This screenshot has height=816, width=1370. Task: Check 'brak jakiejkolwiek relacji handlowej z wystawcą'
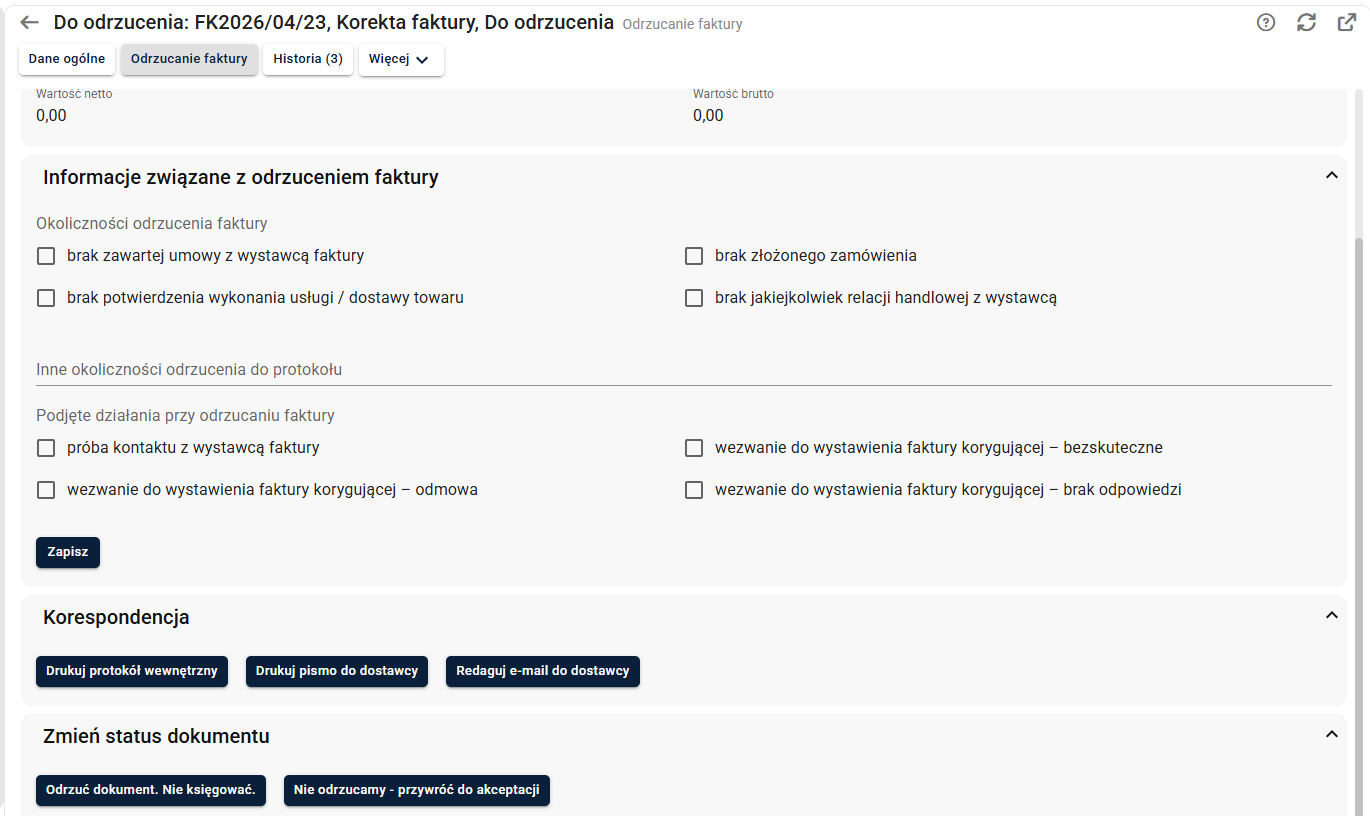(694, 298)
